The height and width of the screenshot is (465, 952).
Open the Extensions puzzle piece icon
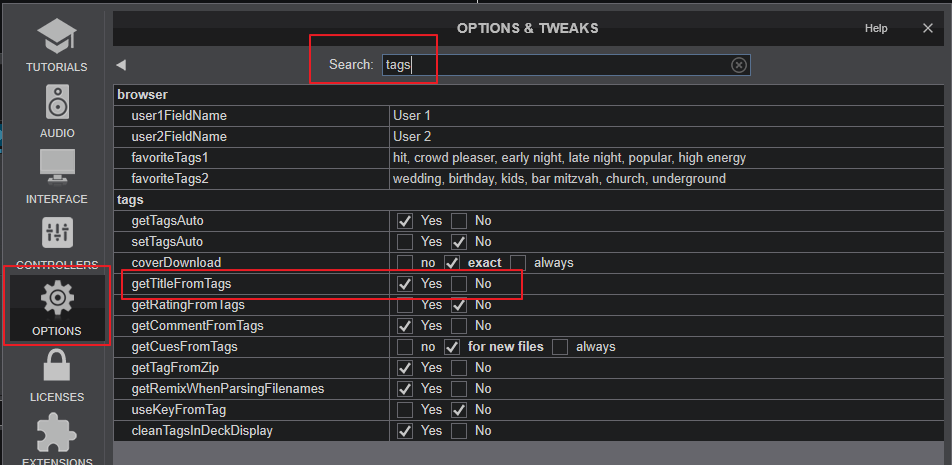[x=57, y=432]
